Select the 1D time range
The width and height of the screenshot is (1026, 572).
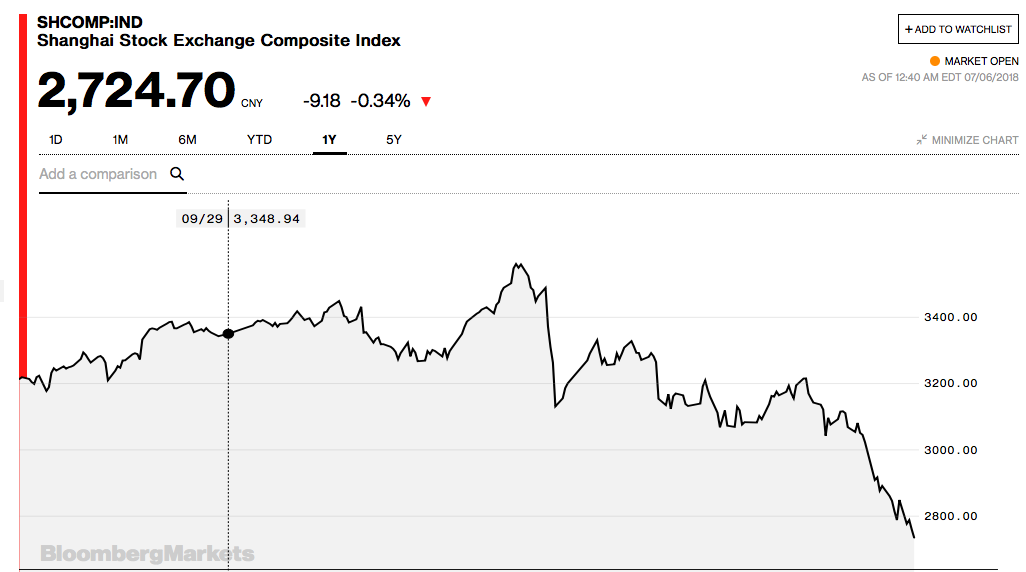[x=56, y=139]
